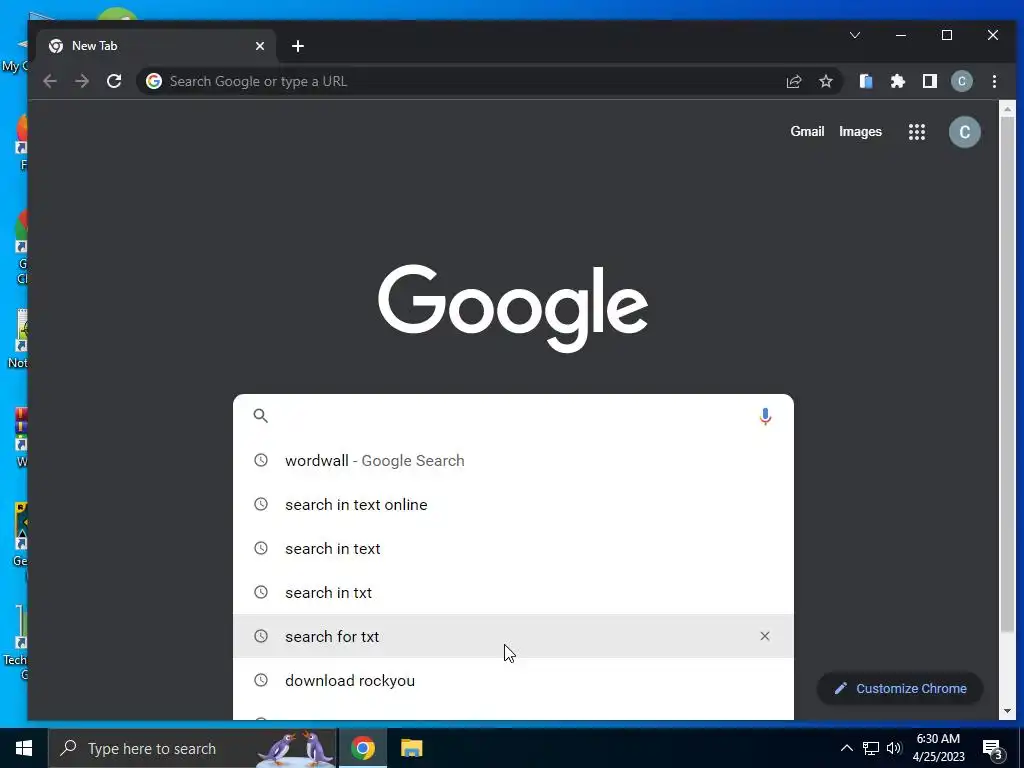
Task: Click Customize Chrome button
Action: (x=900, y=688)
